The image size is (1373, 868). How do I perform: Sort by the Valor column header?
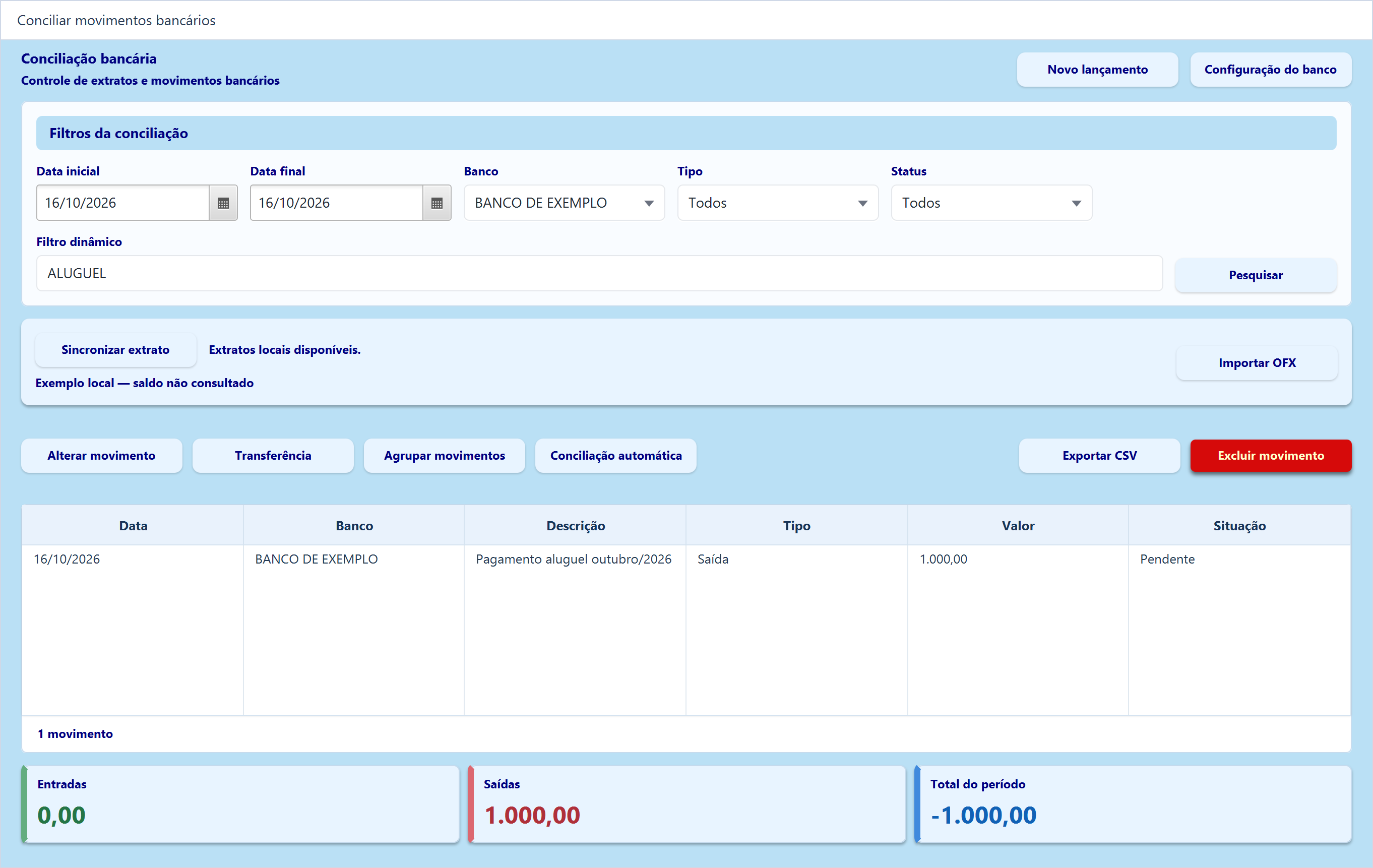[x=1018, y=526]
